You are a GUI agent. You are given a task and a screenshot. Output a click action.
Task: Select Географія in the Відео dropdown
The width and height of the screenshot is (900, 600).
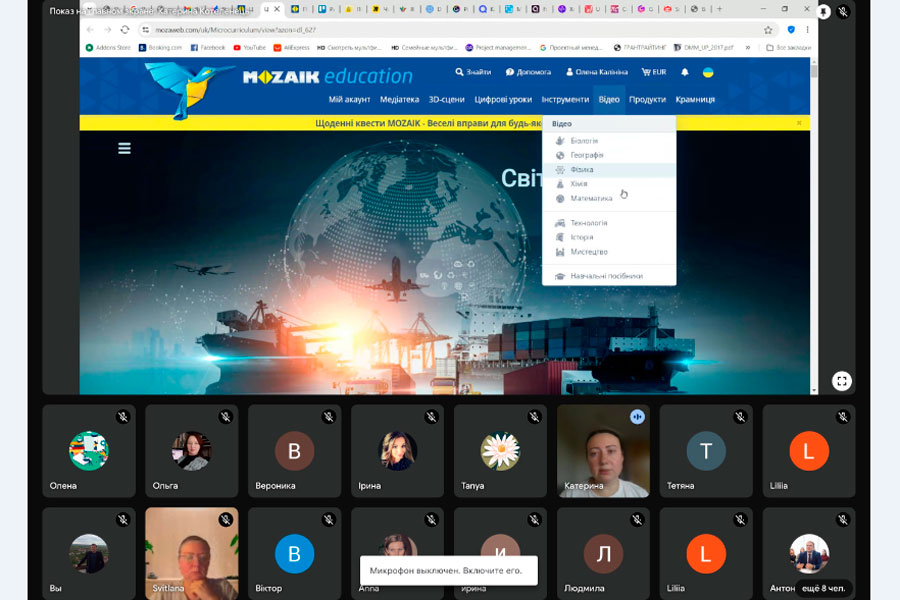click(x=609, y=155)
